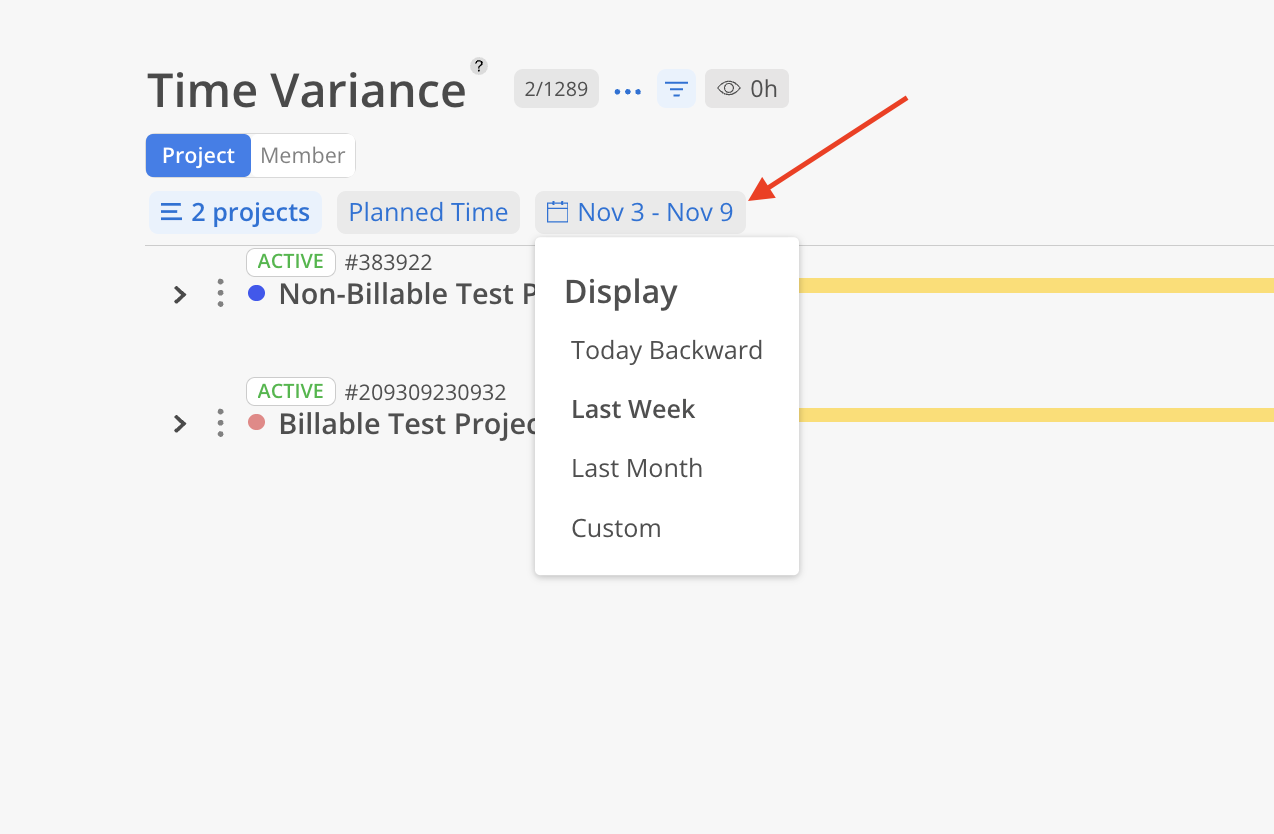The width and height of the screenshot is (1274, 834).
Task: Toggle the eye 0h visibility button
Action: click(747, 89)
